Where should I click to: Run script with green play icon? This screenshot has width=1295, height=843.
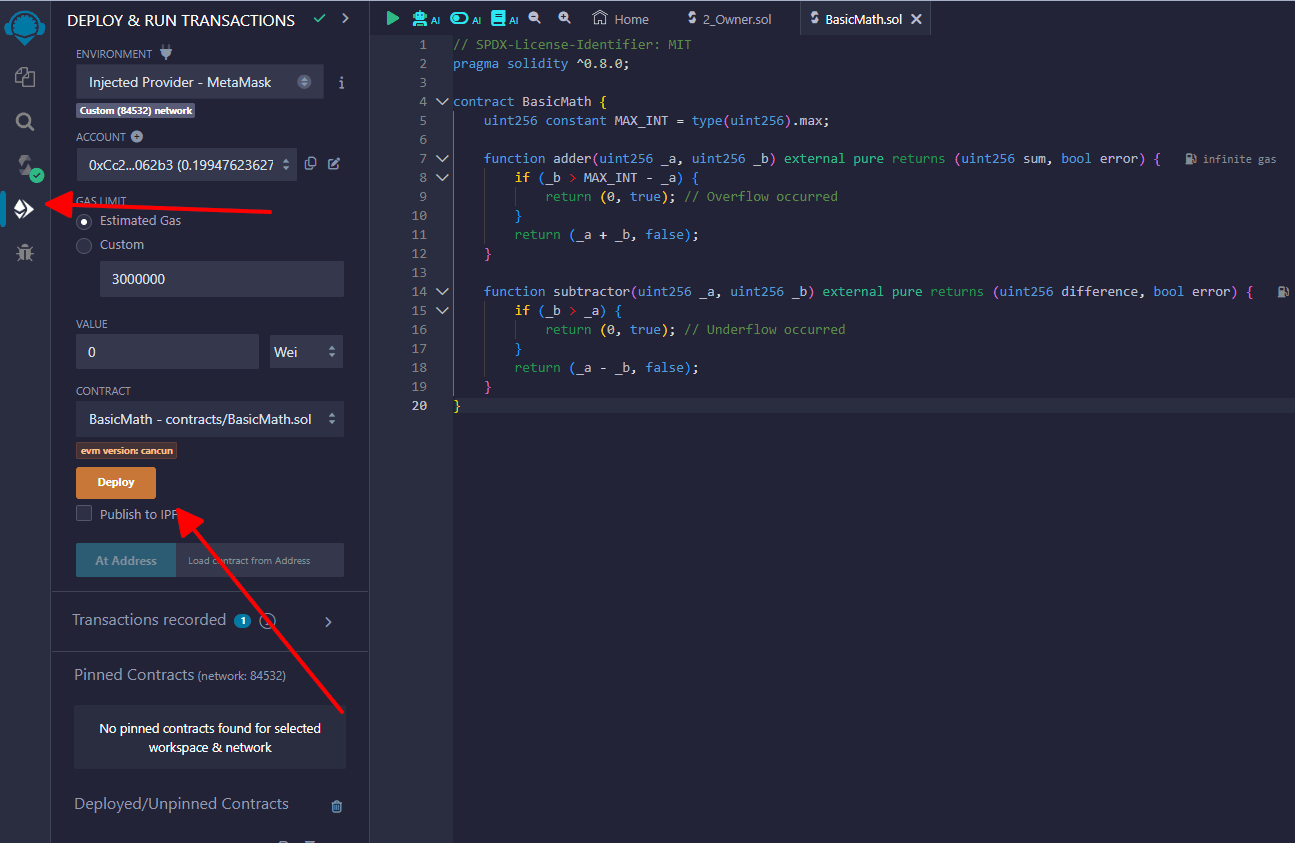coord(392,18)
